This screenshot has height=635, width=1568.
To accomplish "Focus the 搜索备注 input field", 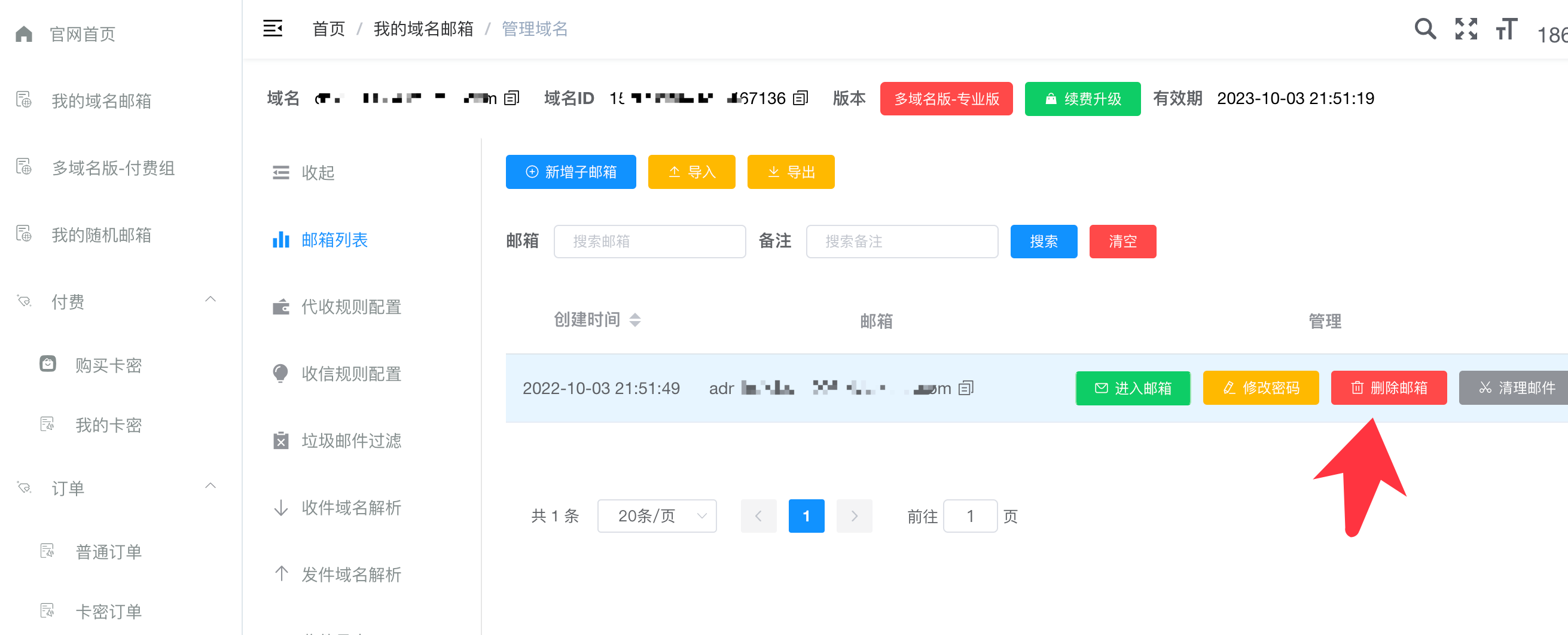I will click(x=902, y=241).
